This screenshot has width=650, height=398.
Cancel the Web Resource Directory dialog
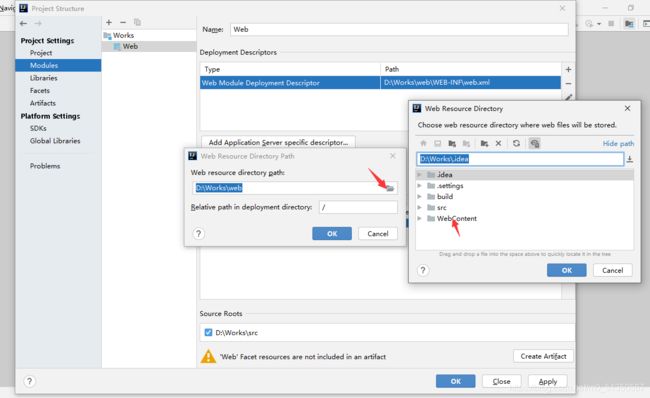[x=612, y=270]
